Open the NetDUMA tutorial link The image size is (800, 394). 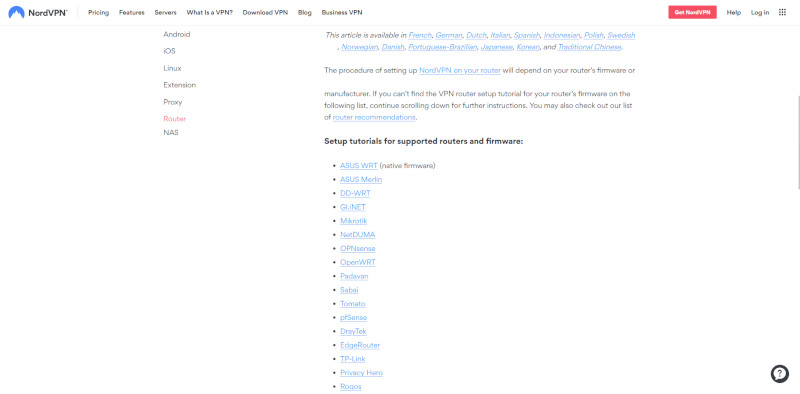(358, 235)
